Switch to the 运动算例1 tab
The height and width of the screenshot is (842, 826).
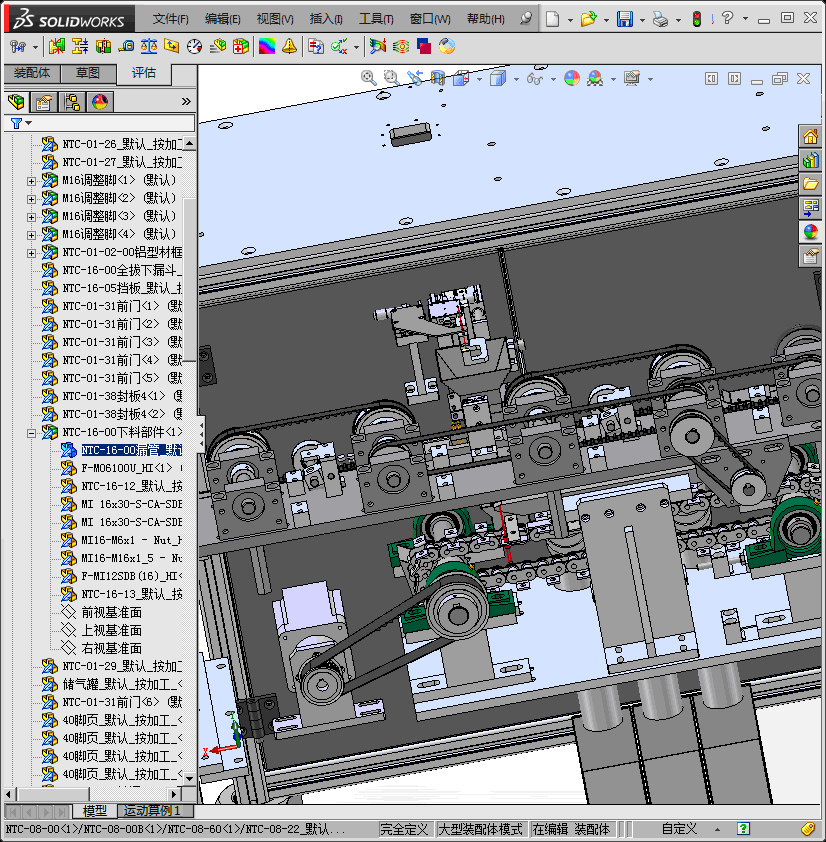tap(152, 811)
